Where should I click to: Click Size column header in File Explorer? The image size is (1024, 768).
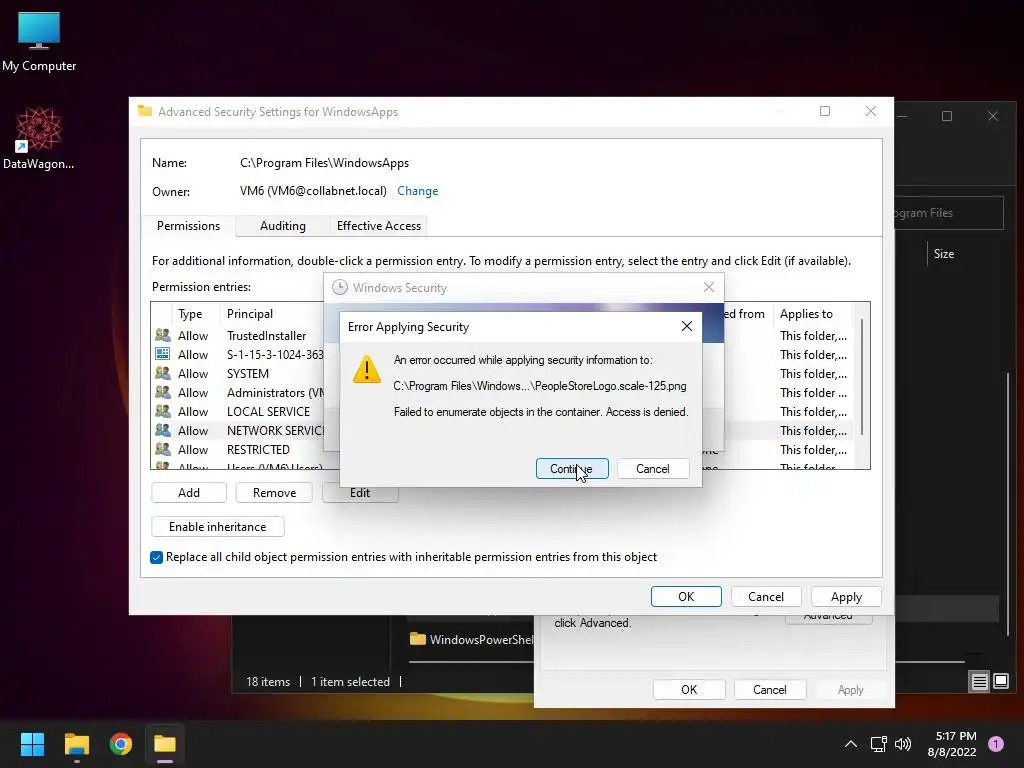[x=944, y=254]
